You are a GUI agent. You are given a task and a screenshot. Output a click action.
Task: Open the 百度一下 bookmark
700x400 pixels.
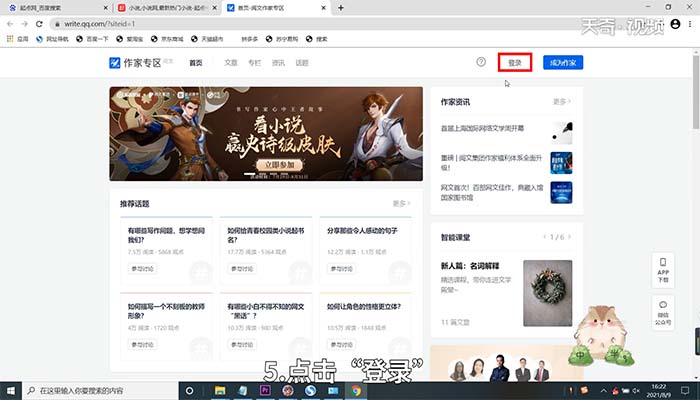tap(92, 39)
